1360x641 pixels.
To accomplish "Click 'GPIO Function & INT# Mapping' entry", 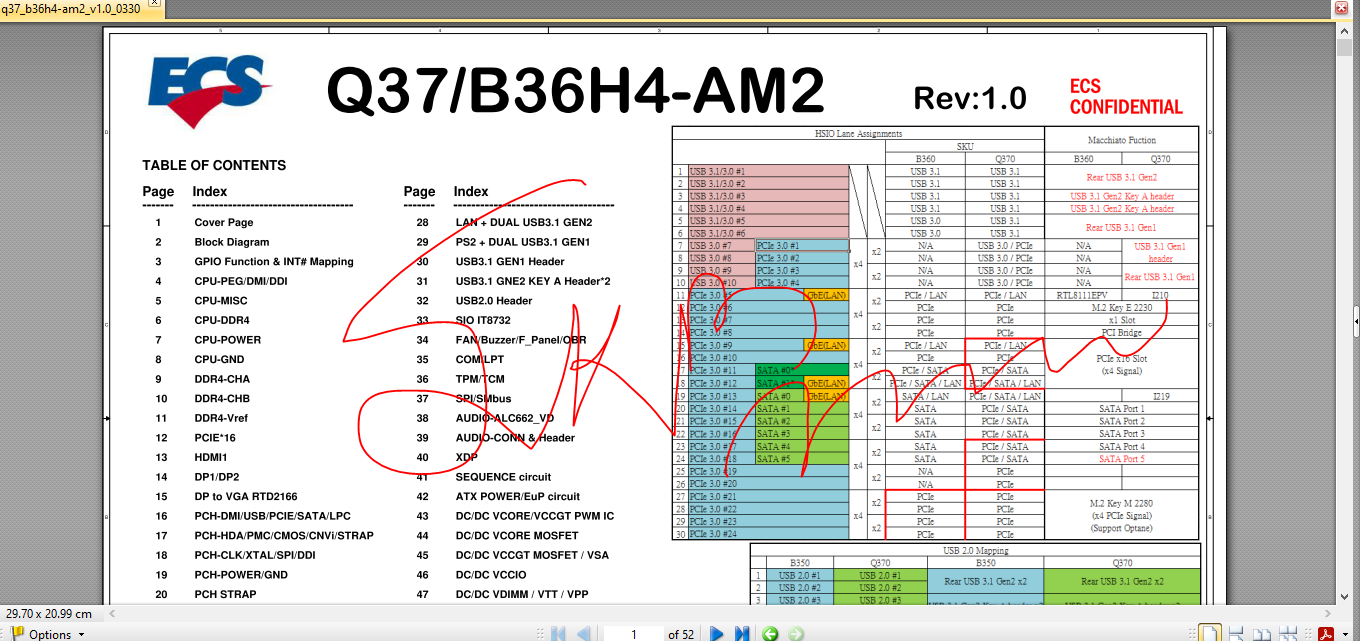I will 274,262.
